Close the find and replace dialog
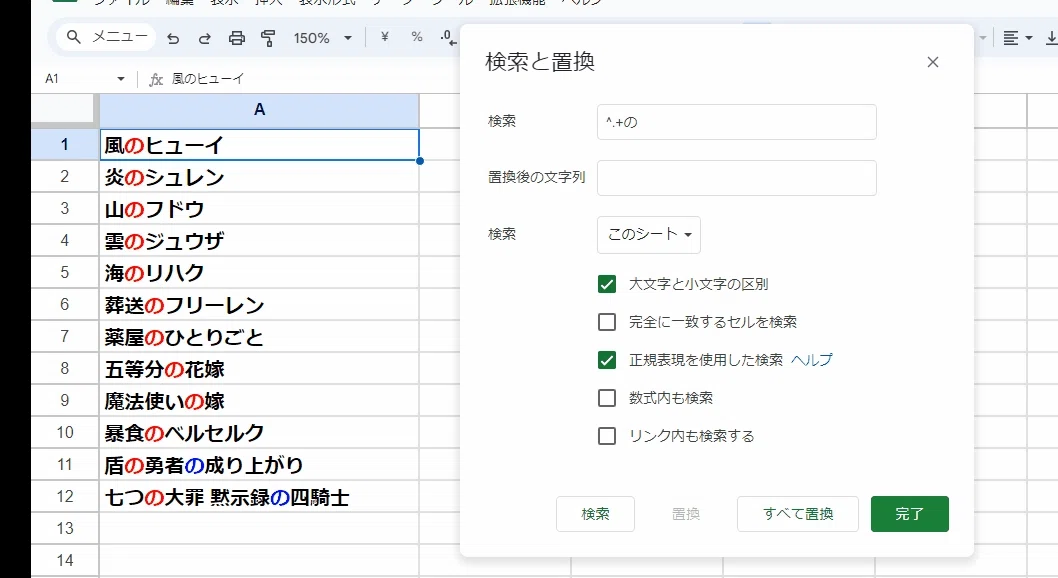The image size is (1058, 578). [933, 62]
